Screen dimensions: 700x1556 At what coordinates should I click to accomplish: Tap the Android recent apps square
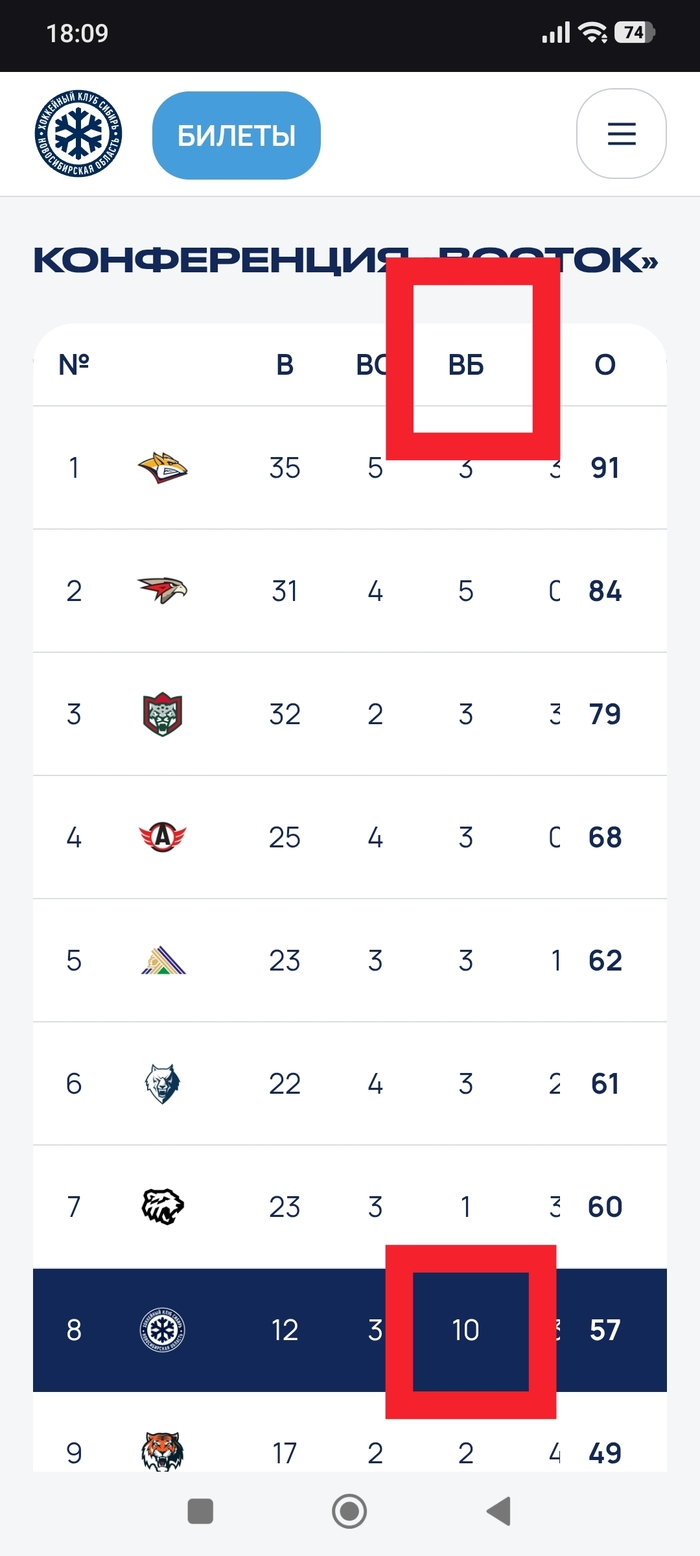click(x=201, y=1510)
